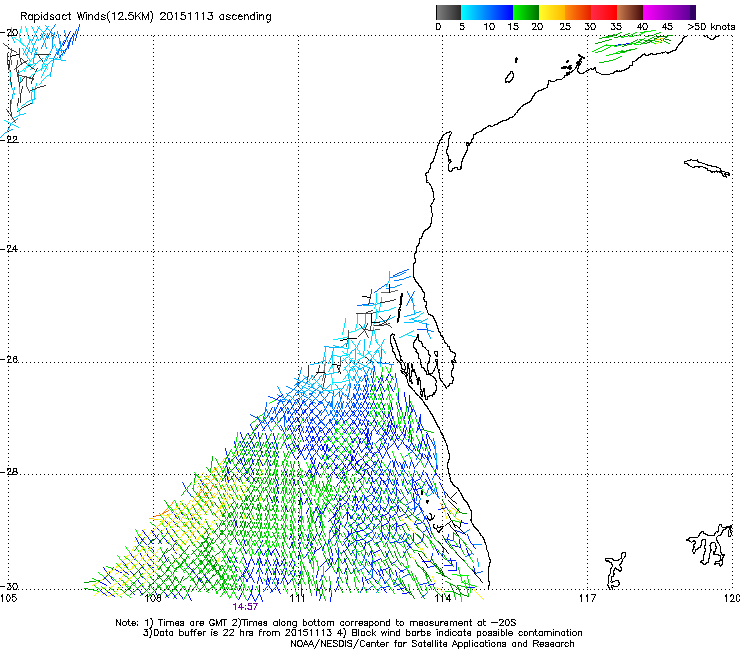Image resolution: width=740 pixels, height=650 pixels.
Task: Click the orange 25-30 knots legend swatch
Action: coord(578,12)
